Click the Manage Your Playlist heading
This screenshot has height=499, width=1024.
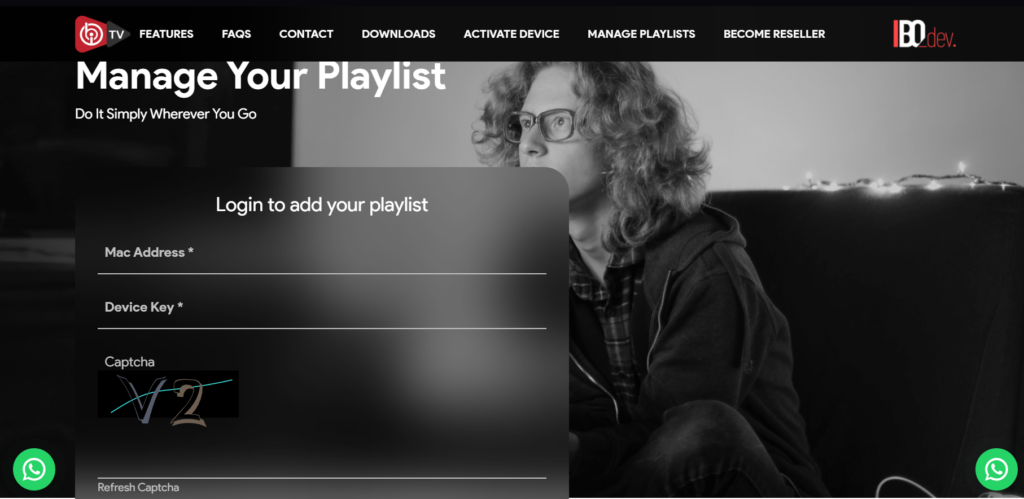point(261,76)
